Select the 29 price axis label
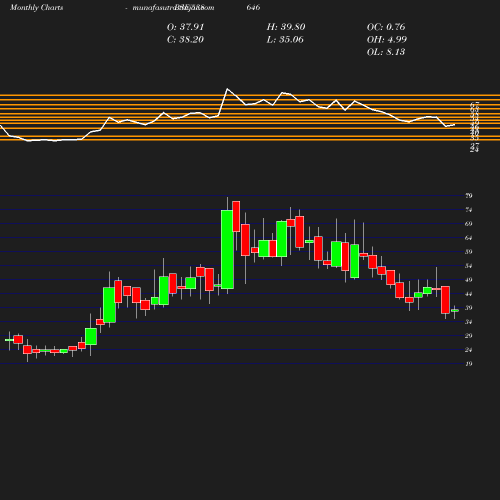The width and height of the screenshot is (500, 500). click(469, 336)
